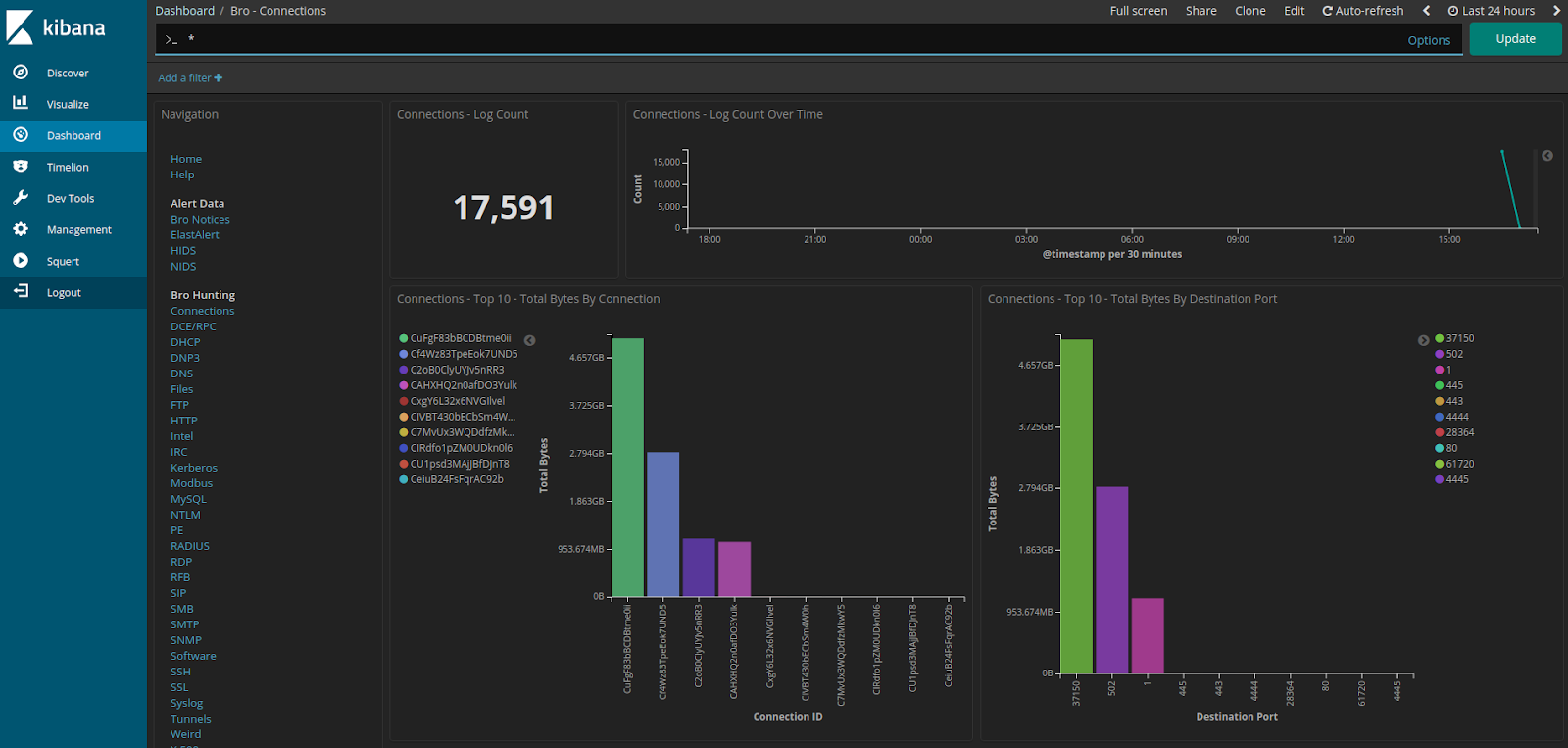Click the Kibana logo
1568x748 pixels.
click(x=56, y=27)
